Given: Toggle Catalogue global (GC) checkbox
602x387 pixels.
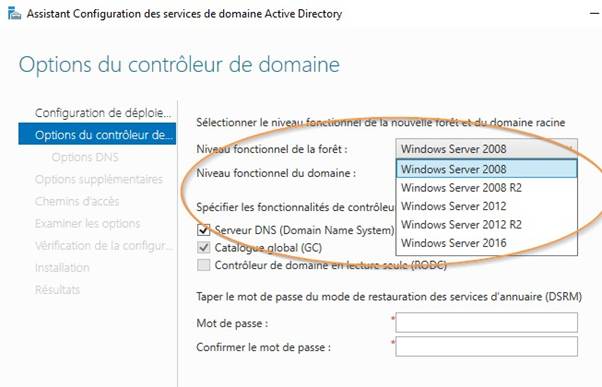Looking at the screenshot, I should (x=203, y=247).
